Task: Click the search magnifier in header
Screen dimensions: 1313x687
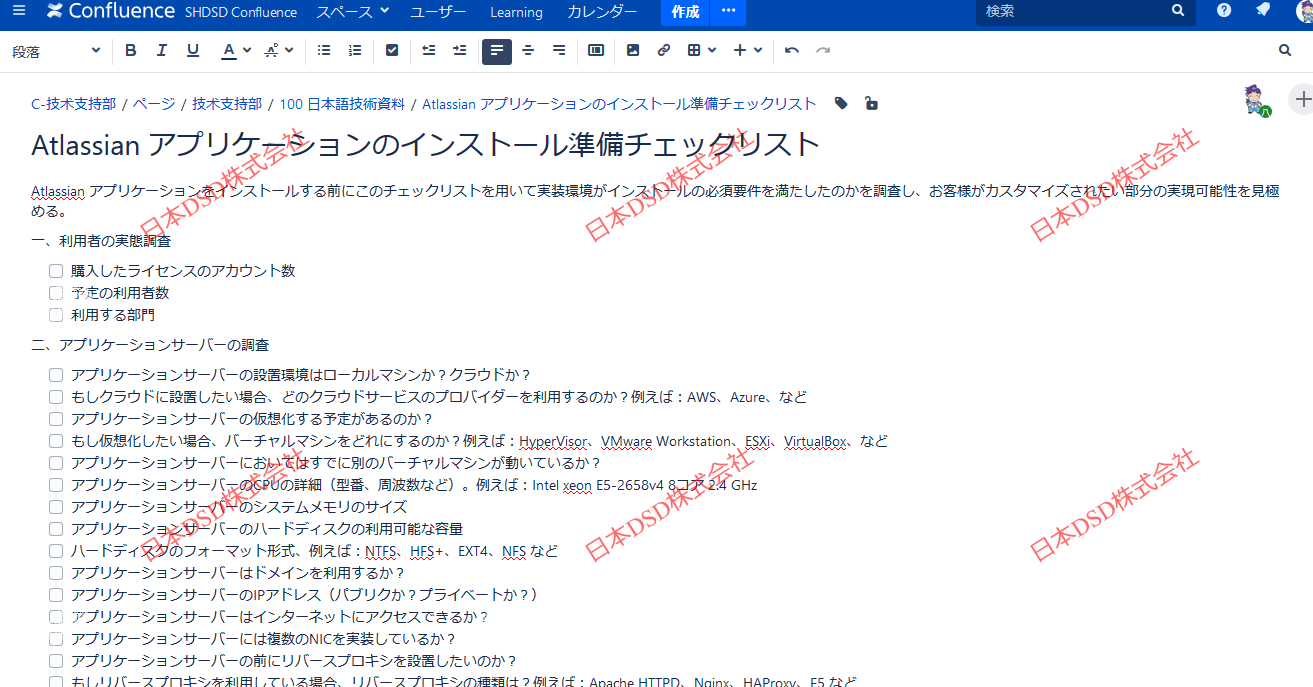Action: pyautogui.click(x=1178, y=11)
